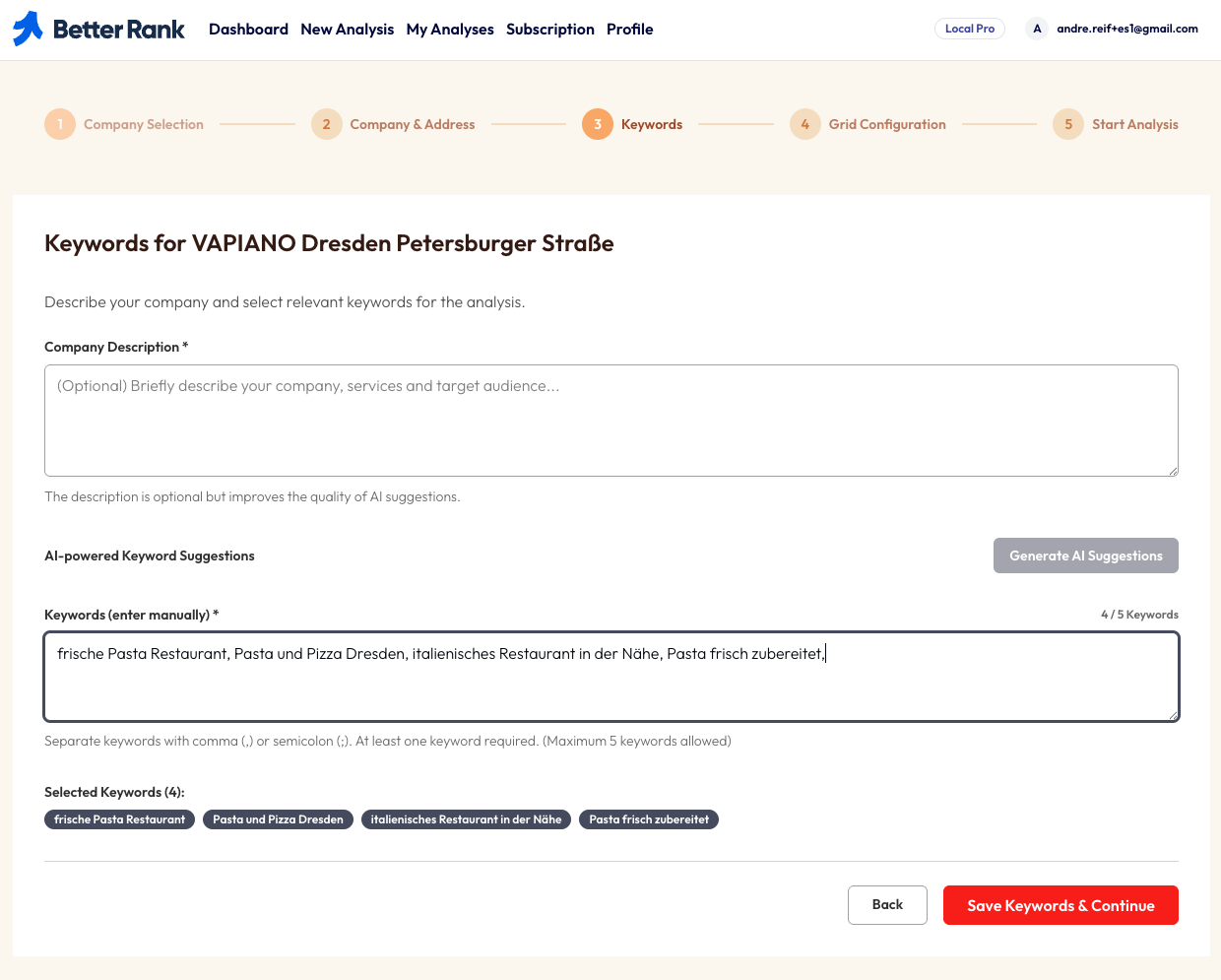
Task: Click inside the manual Keywords input field
Action: [610, 677]
